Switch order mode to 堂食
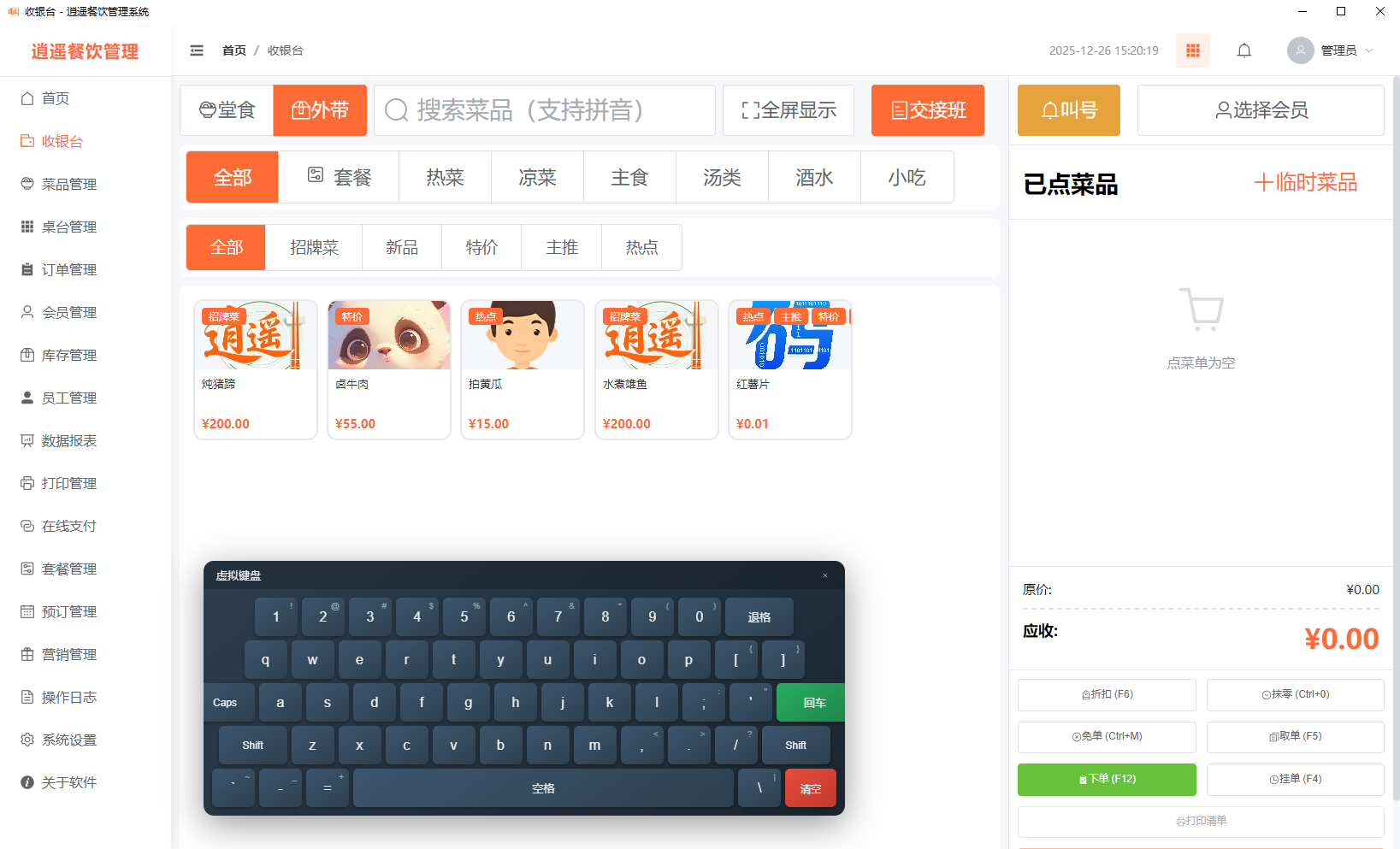Viewport: 1400px width, 849px height. click(226, 109)
